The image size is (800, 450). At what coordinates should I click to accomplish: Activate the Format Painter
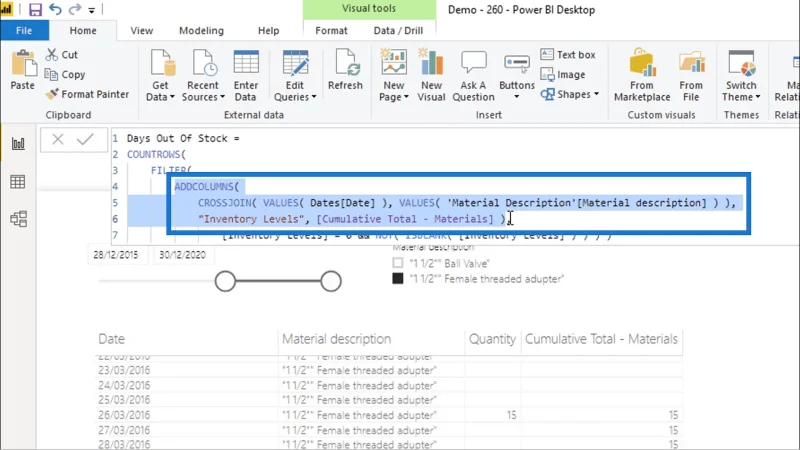click(x=87, y=94)
